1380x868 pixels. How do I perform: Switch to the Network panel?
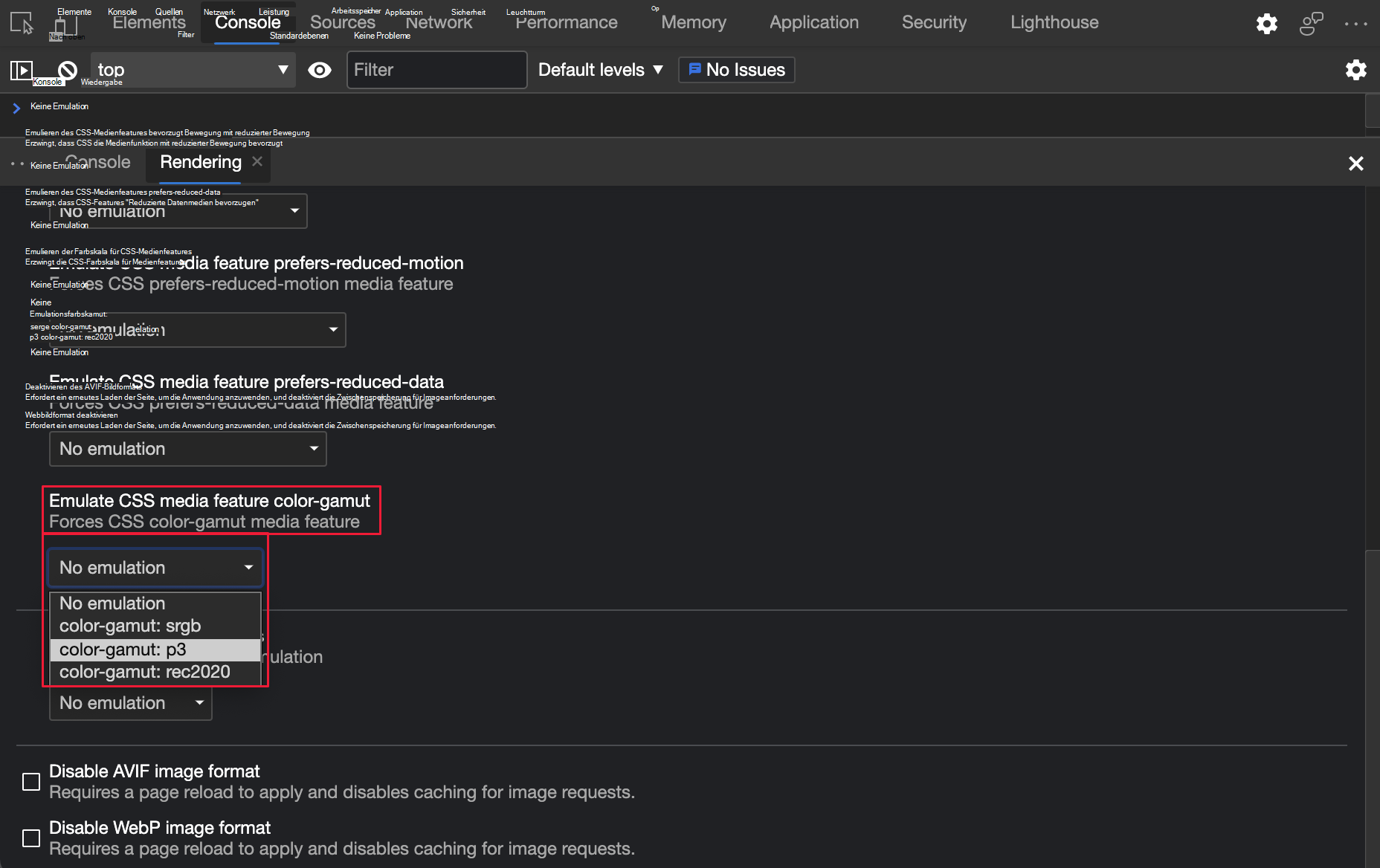[439, 22]
